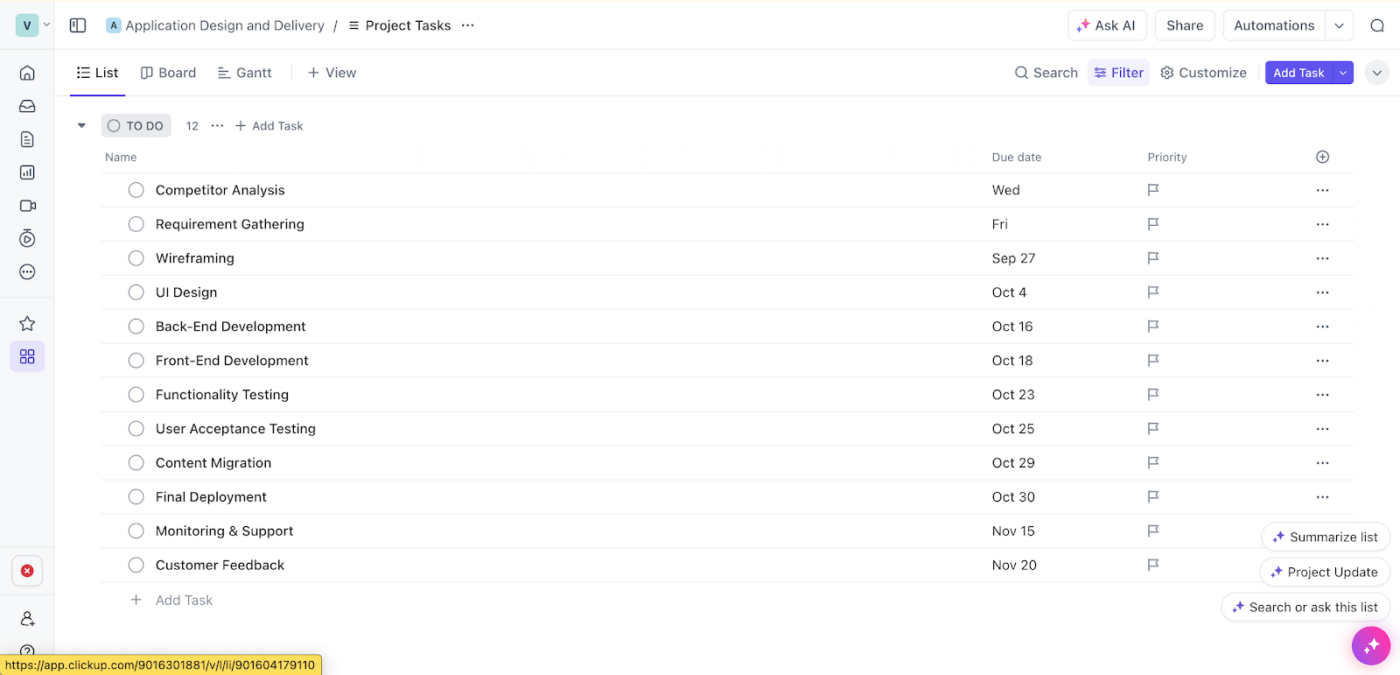
Task: Set priority flag for Wireframing
Action: [x=1153, y=258]
